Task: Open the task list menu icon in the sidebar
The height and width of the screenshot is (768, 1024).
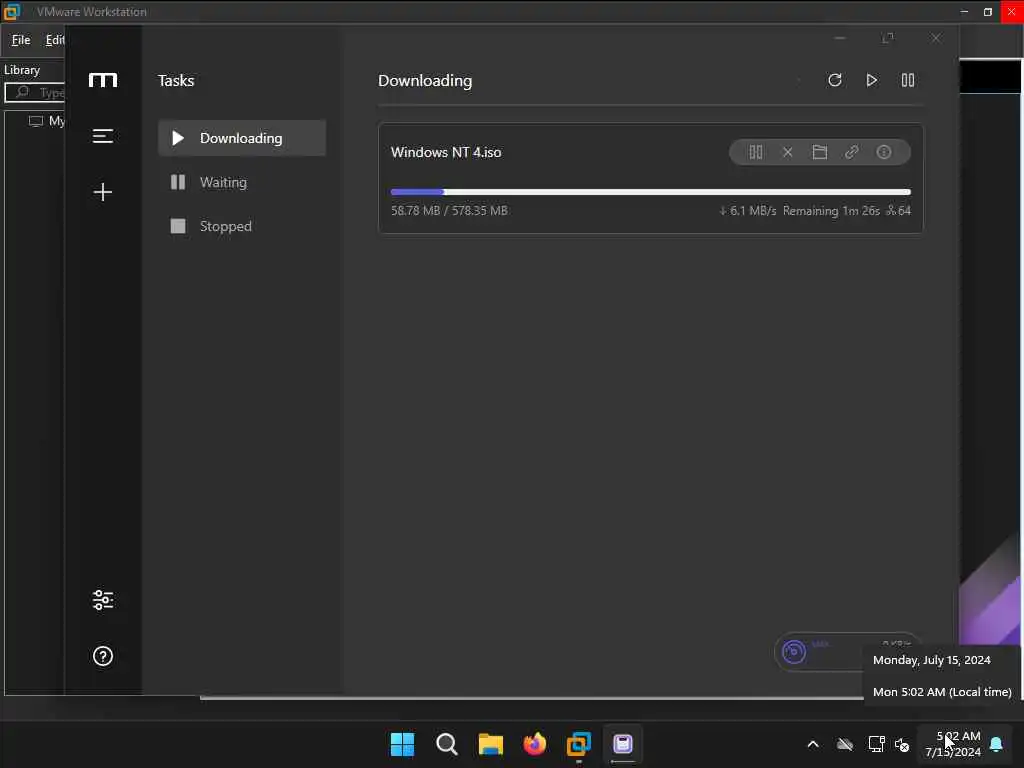Action: click(x=103, y=136)
